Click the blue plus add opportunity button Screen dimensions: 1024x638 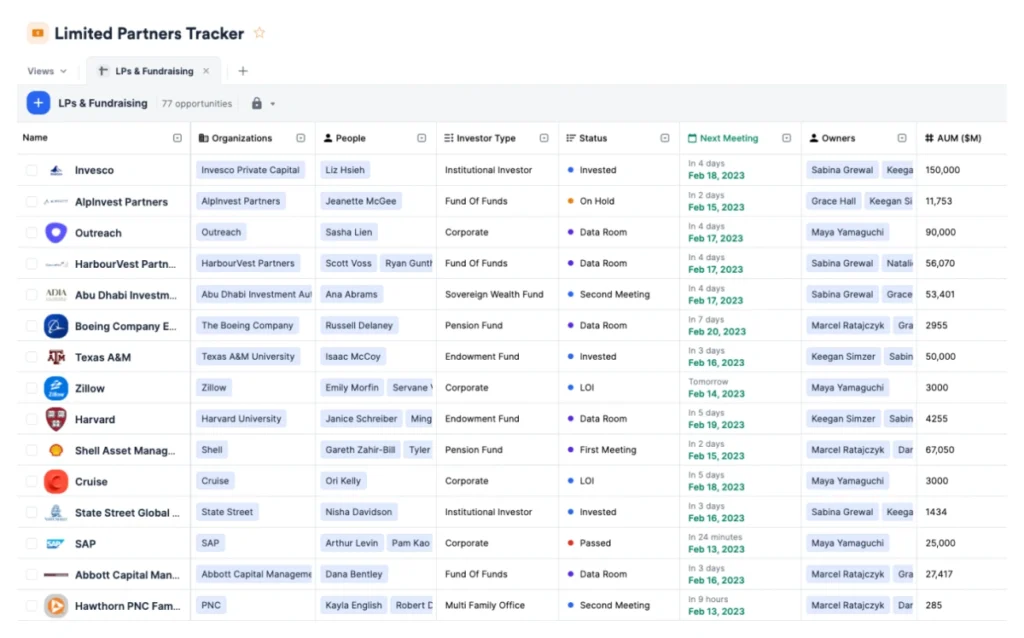[x=38, y=103]
